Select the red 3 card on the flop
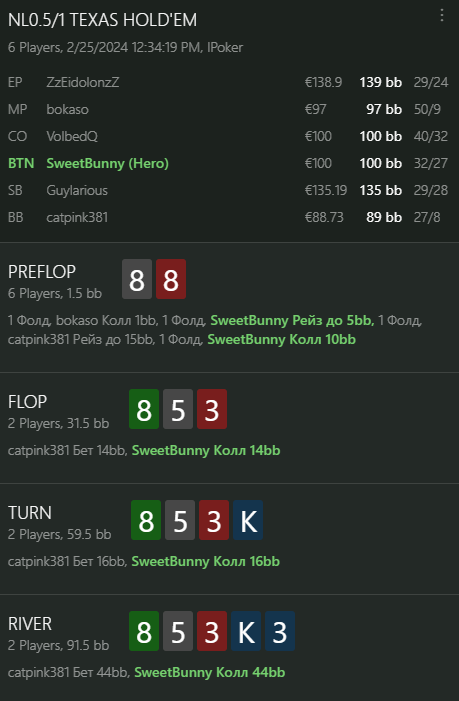 pyautogui.click(x=212, y=409)
